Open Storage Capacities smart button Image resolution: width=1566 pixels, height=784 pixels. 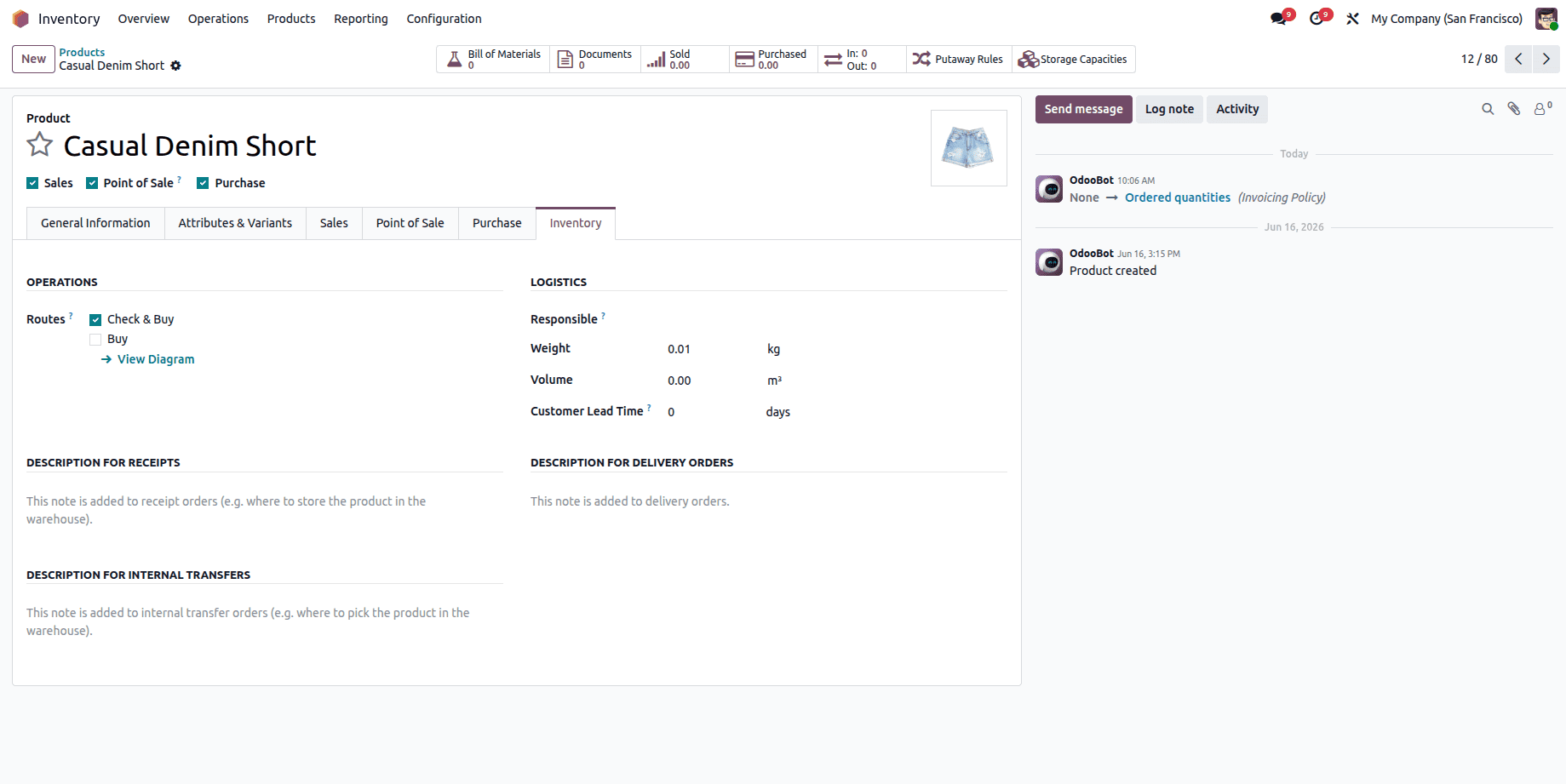click(1073, 59)
